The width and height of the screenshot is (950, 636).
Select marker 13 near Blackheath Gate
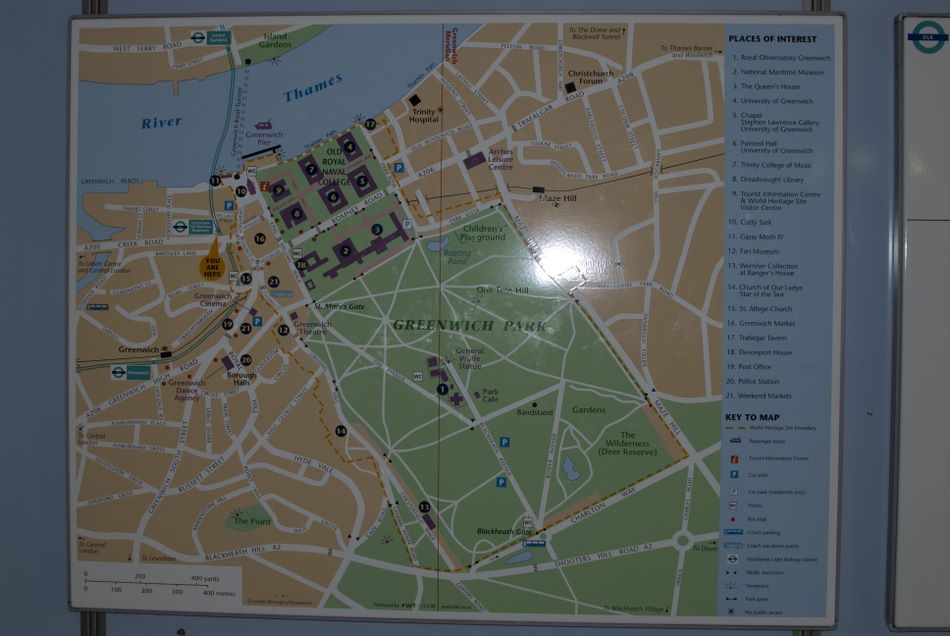click(424, 507)
